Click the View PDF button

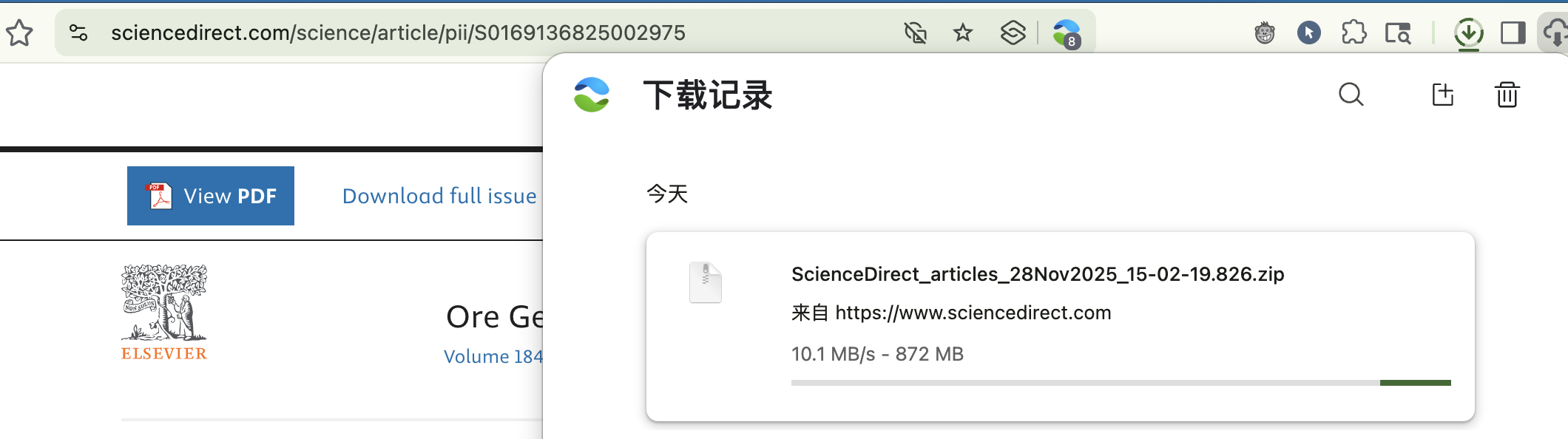point(210,196)
